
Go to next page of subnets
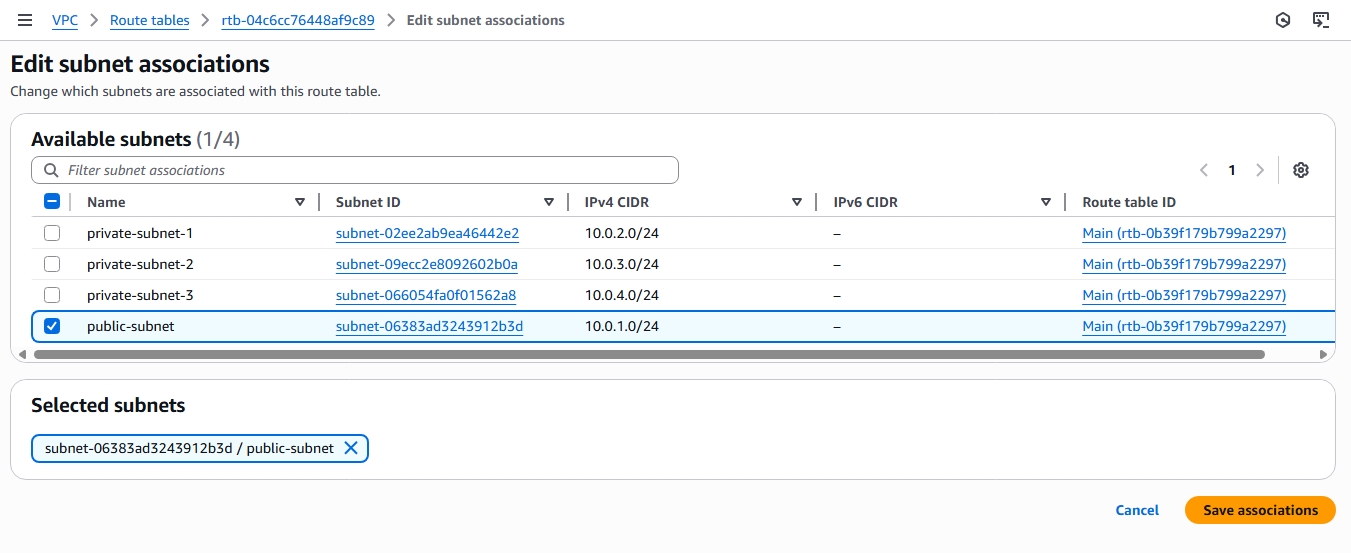1260,170
